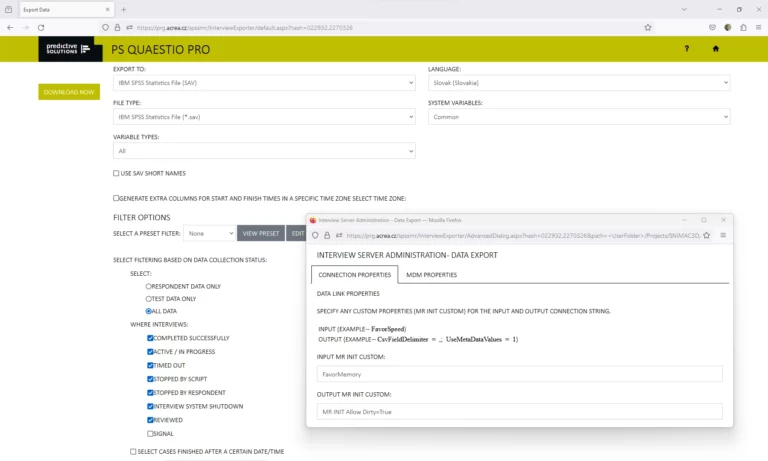Click PS QUAESTIO PRO title

161,49
